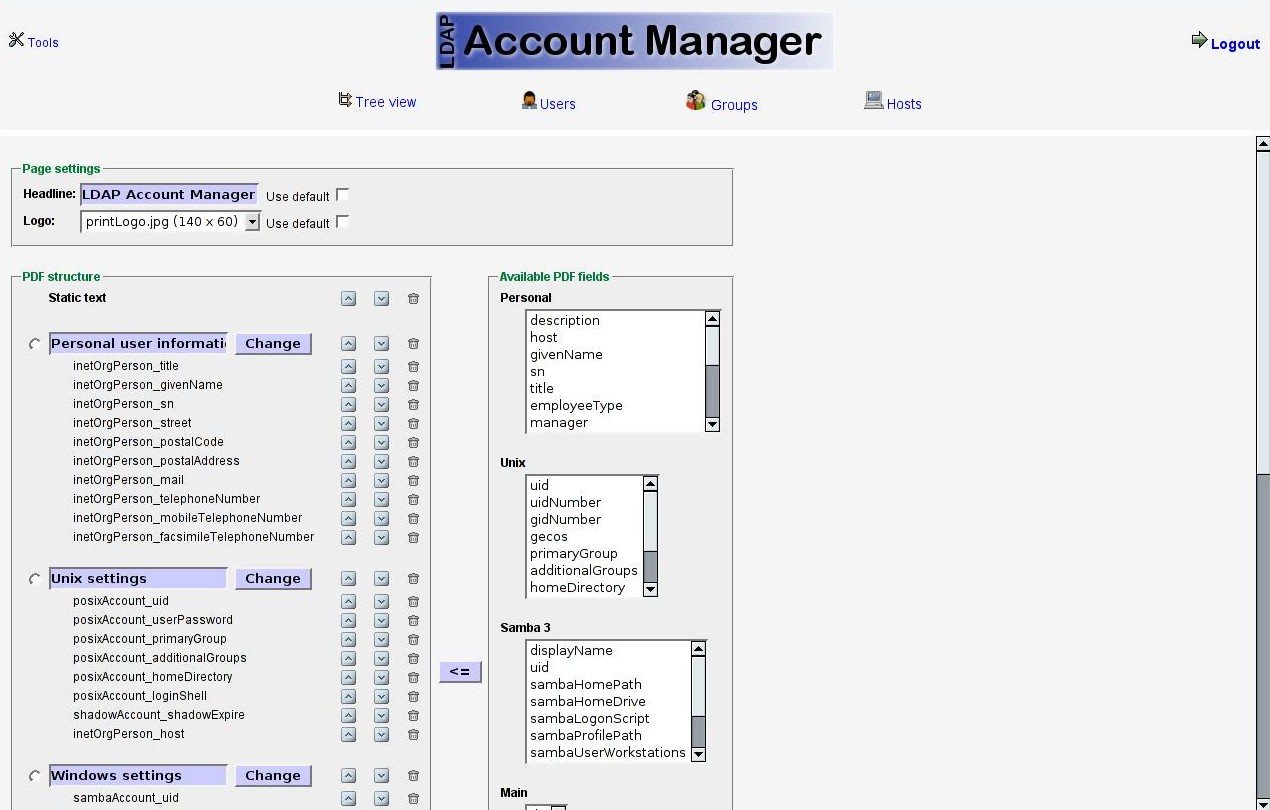Move Windows settings section up
Screen dimensions: 1270x810
point(348,776)
